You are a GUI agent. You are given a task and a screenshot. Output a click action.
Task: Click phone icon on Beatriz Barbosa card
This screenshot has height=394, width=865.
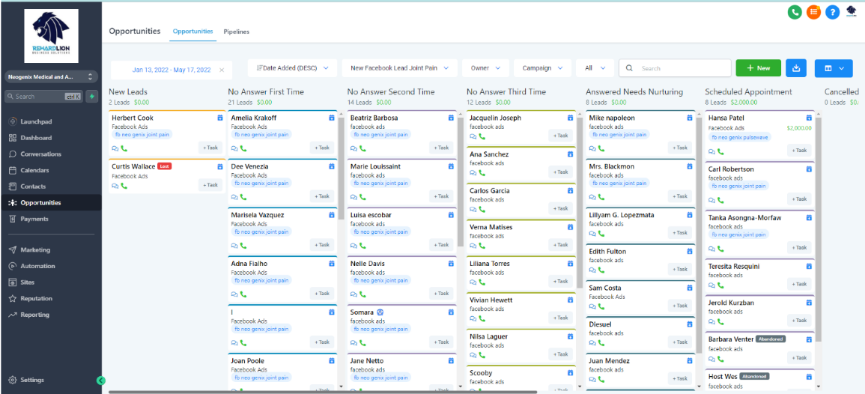point(363,148)
